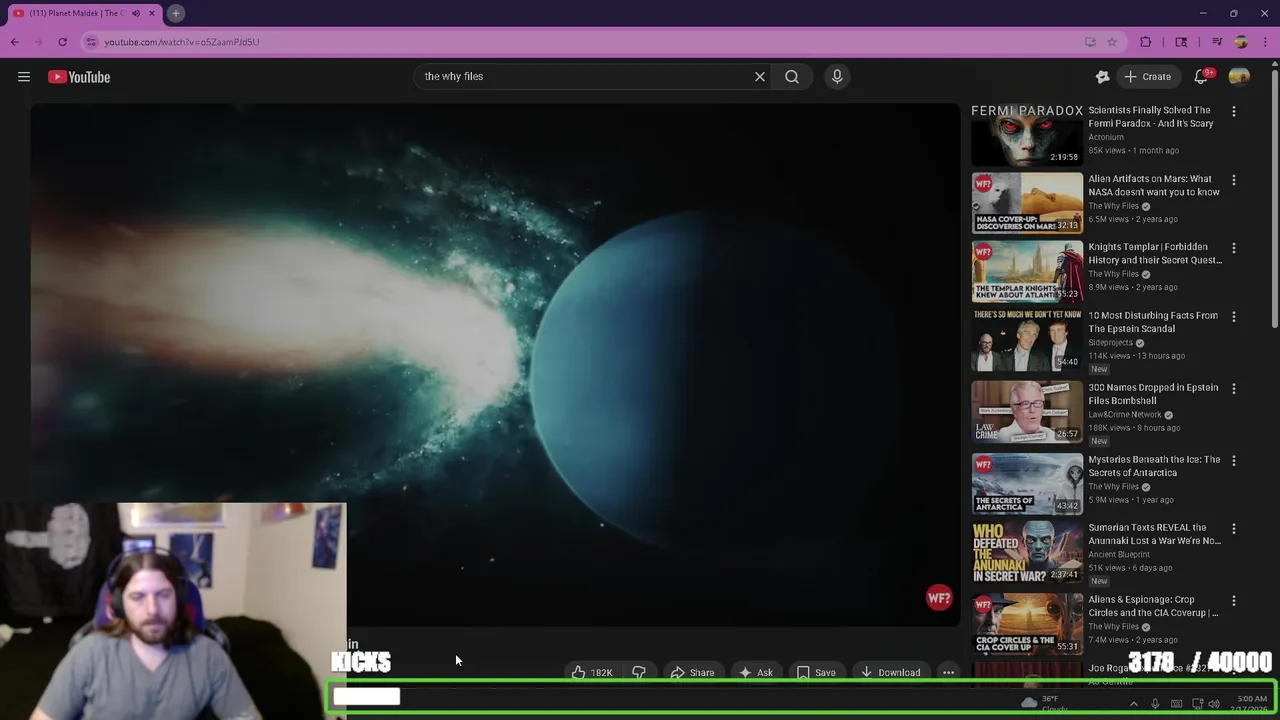Click the video player to pause
The width and height of the screenshot is (1280, 720).
coord(495,365)
